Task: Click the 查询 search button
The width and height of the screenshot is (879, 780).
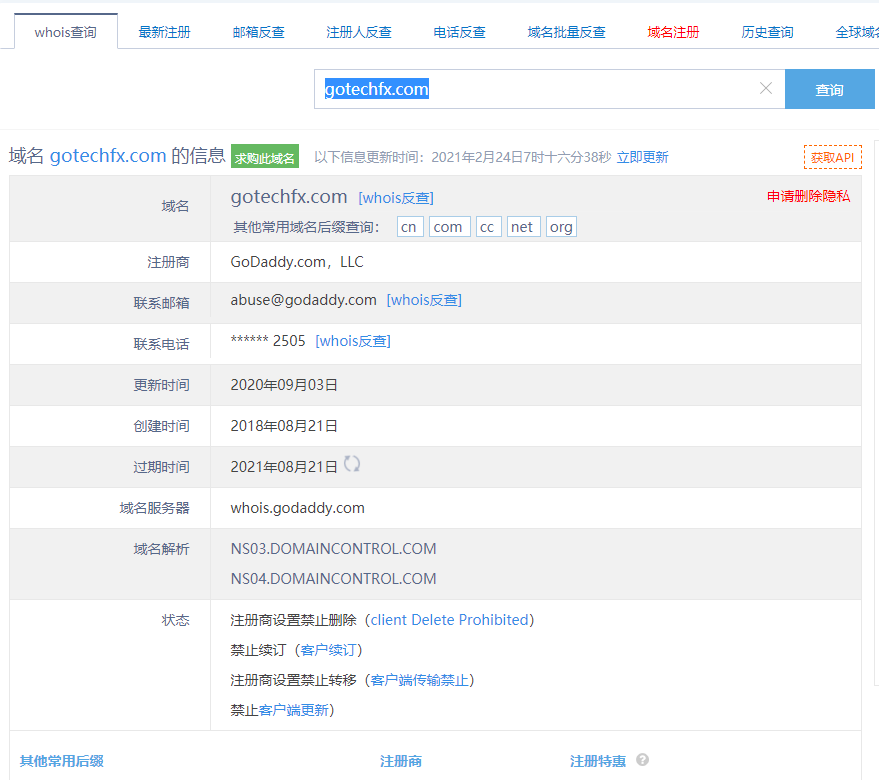Action: pyautogui.click(x=829, y=89)
